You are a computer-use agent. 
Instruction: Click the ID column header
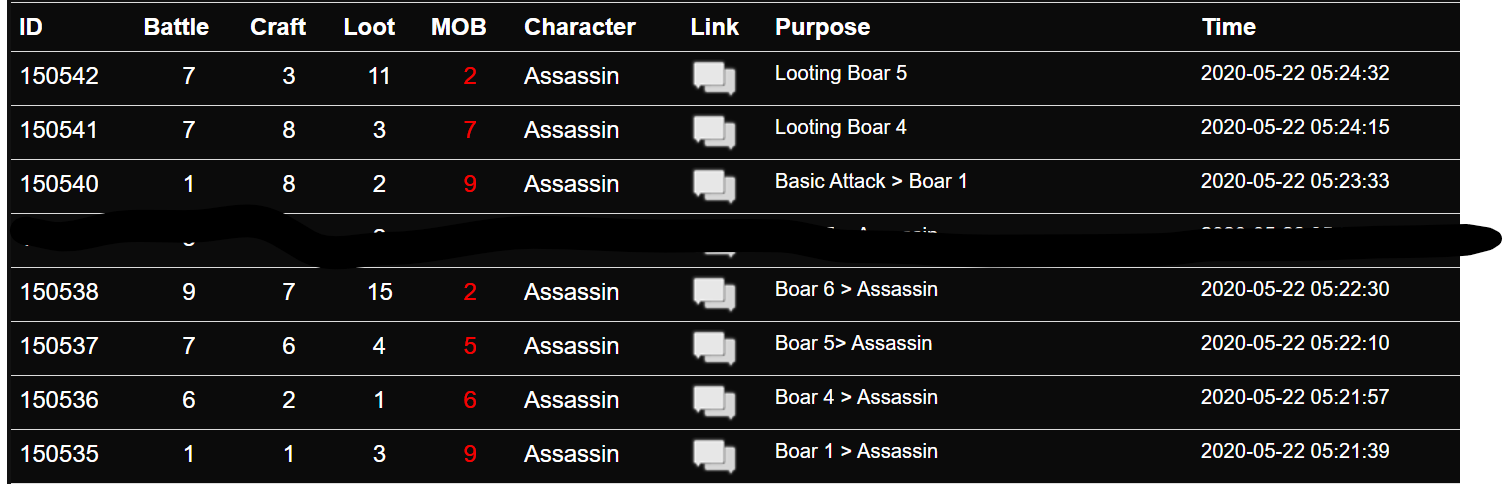click(x=31, y=27)
